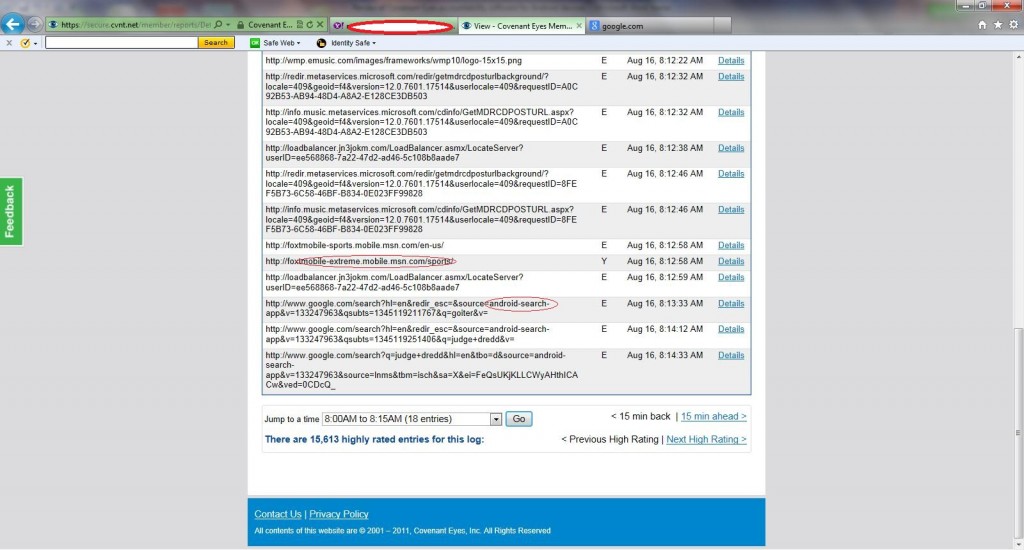Viewport: 1024px width, 550px height.
Task: Click the Identity Safe round icon
Action: tap(321, 43)
